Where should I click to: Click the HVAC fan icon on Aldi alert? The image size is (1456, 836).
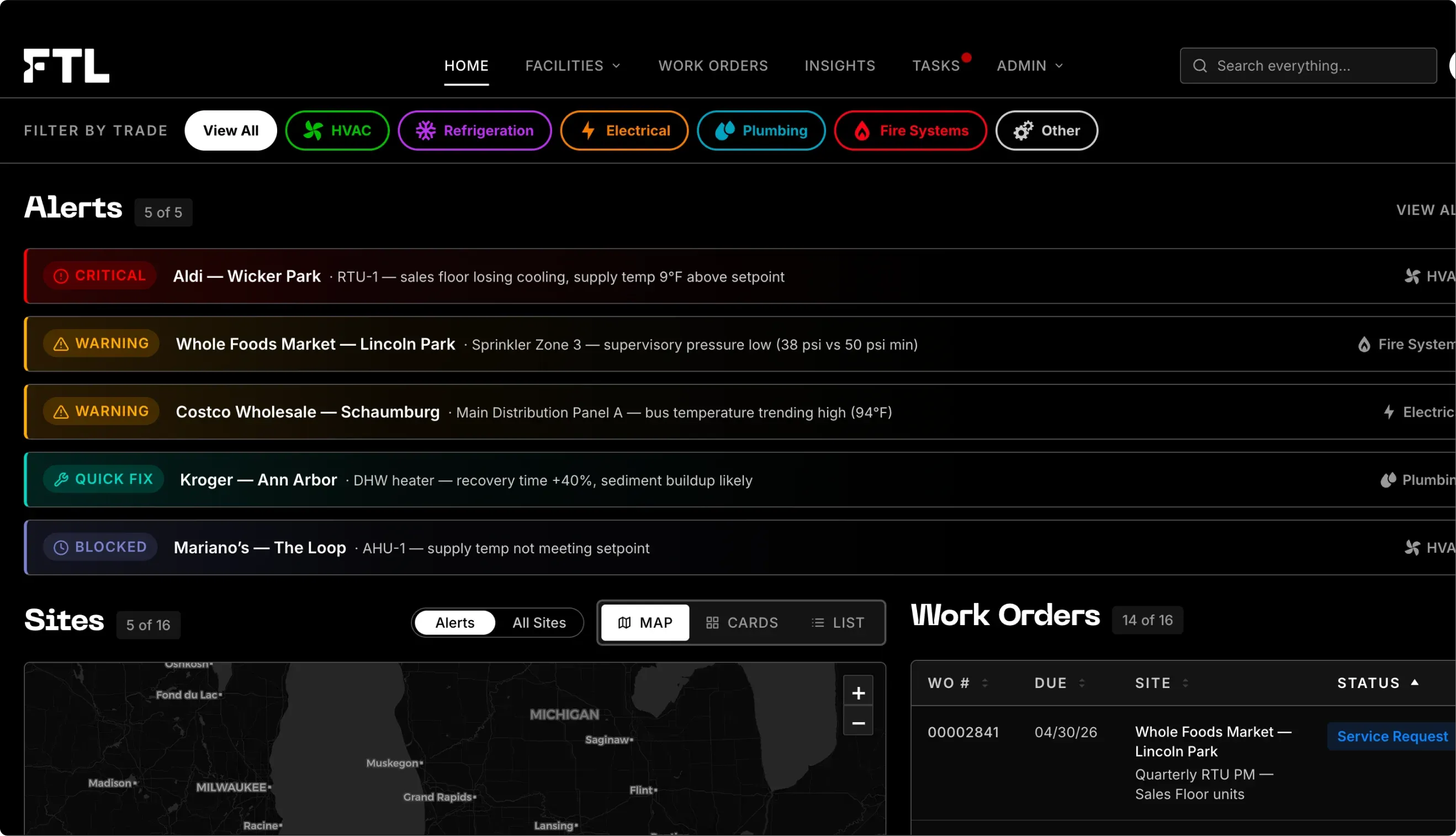coord(1412,276)
